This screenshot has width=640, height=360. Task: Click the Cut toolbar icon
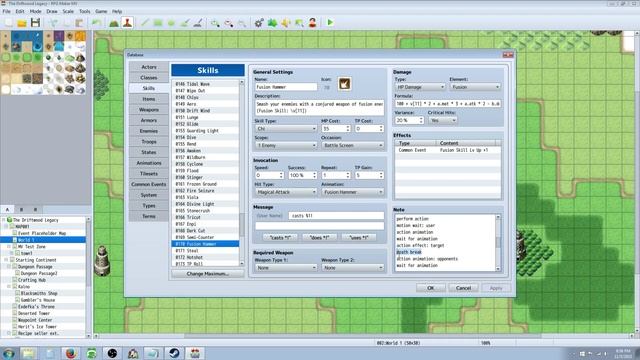[x=53, y=23]
